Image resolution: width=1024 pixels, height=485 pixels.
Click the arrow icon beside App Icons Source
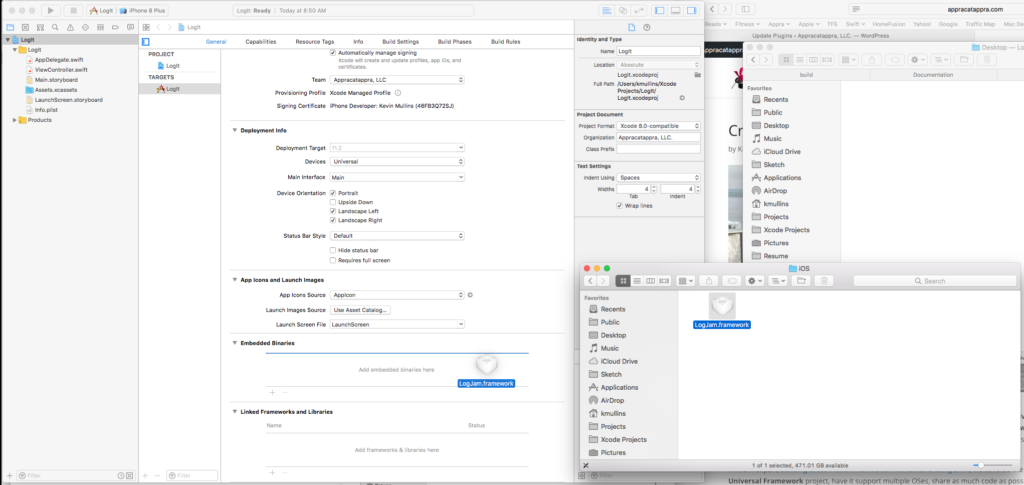470,295
